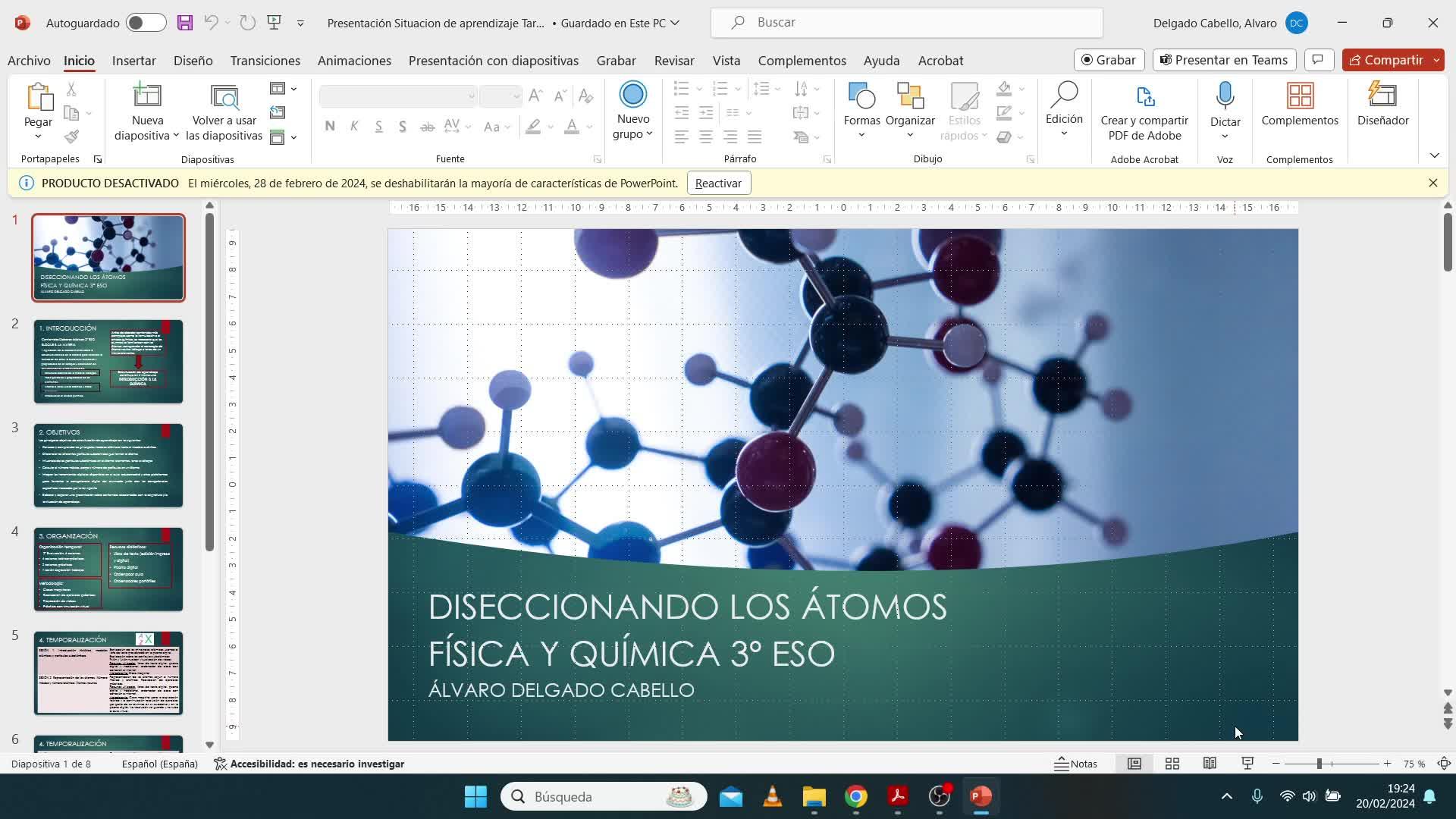The image size is (1456, 819).
Task: Toggle the Autoguardado switch
Action: pyautogui.click(x=146, y=23)
